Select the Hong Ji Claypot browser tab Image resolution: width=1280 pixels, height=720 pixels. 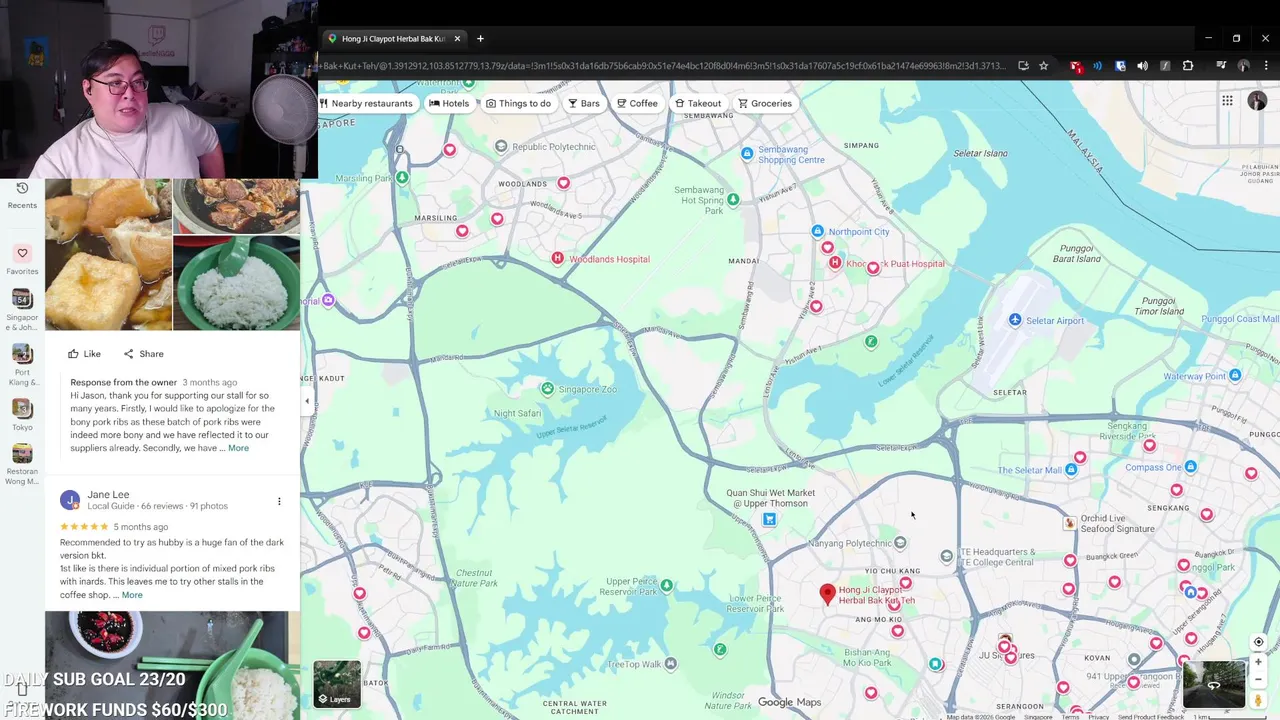coord(394,39)
